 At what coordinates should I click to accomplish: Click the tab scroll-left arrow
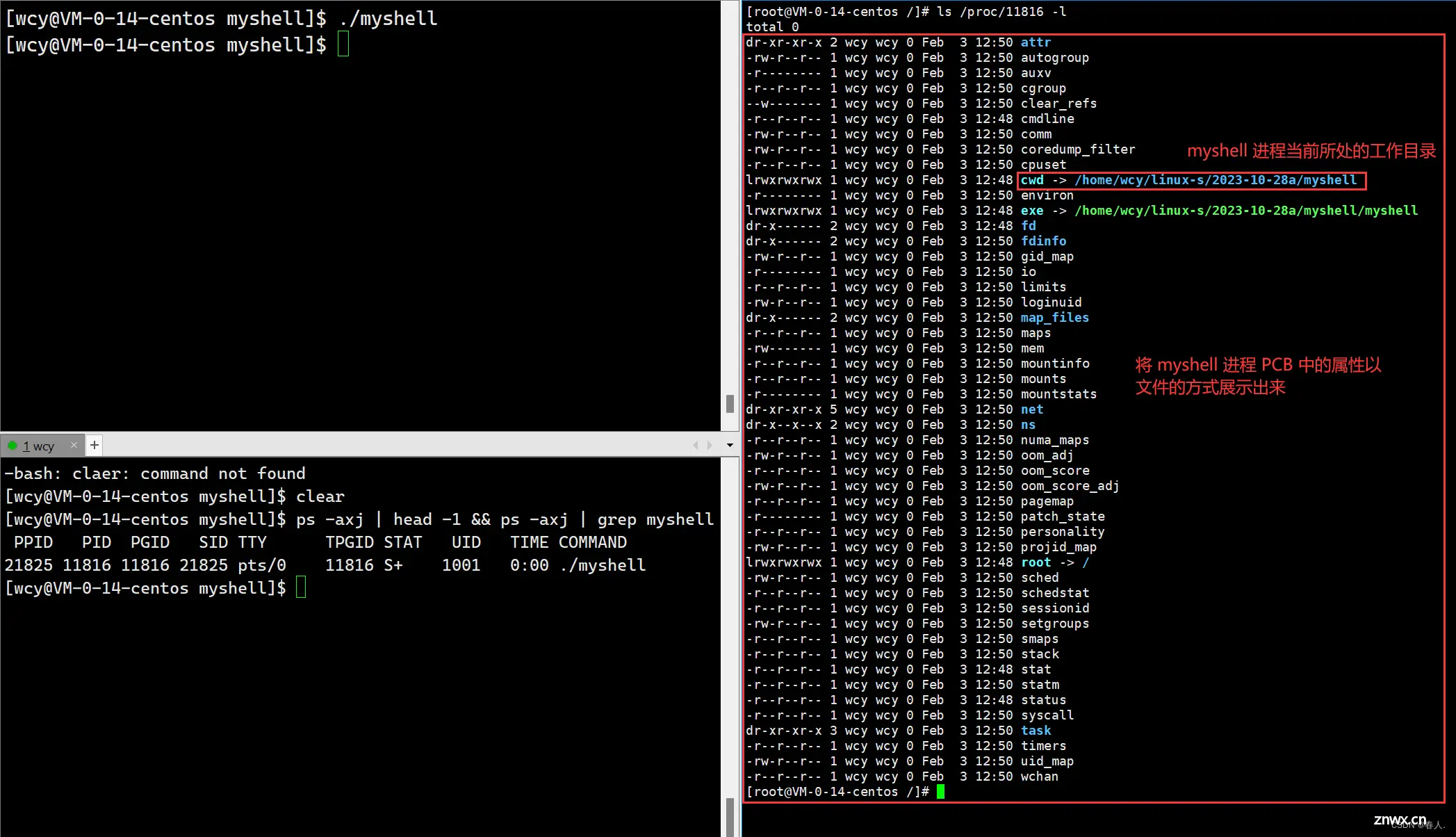click(x=695, y=445)
